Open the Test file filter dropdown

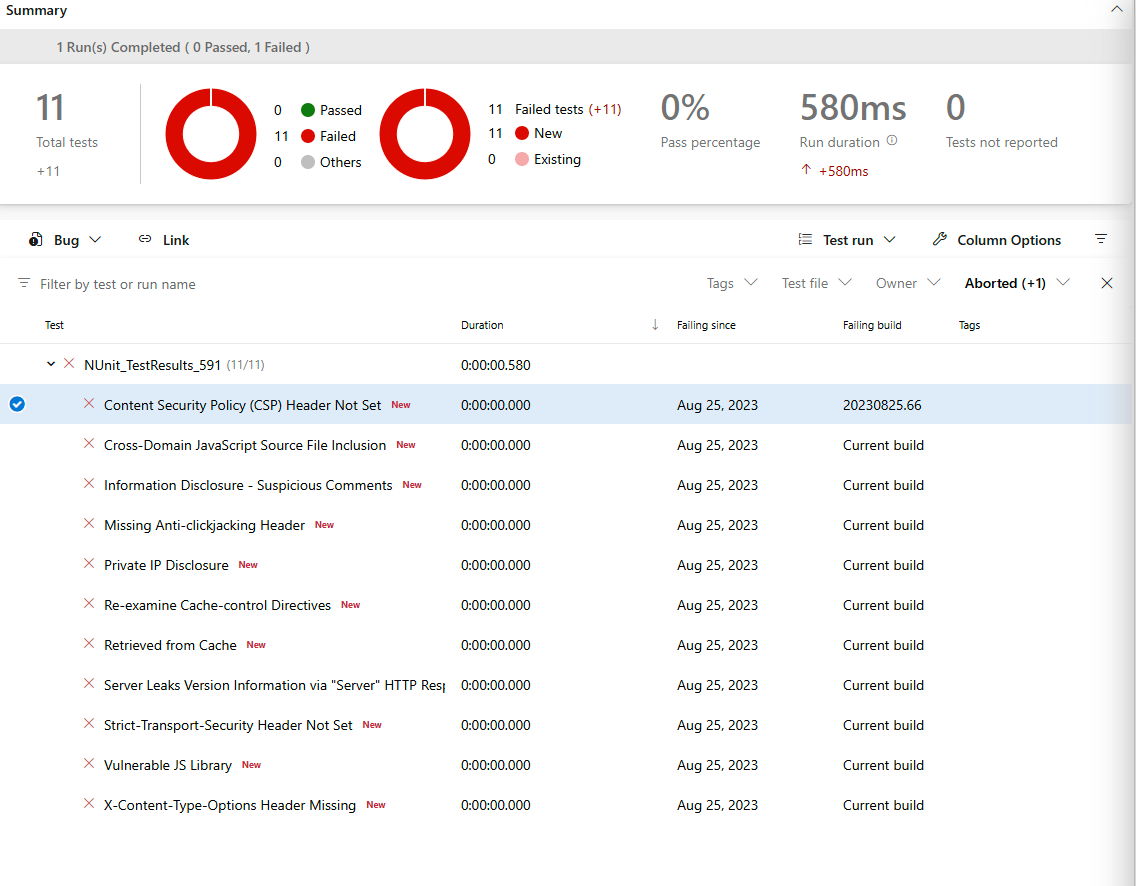816,283
